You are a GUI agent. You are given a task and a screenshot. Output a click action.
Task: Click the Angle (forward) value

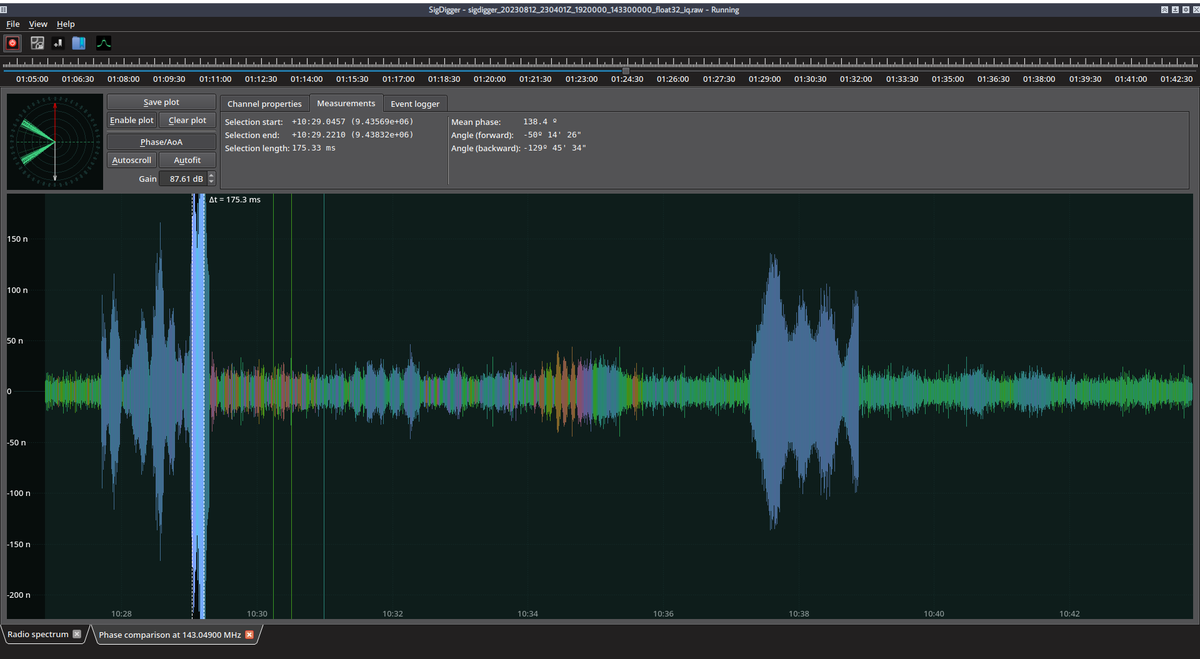(552, 135)
